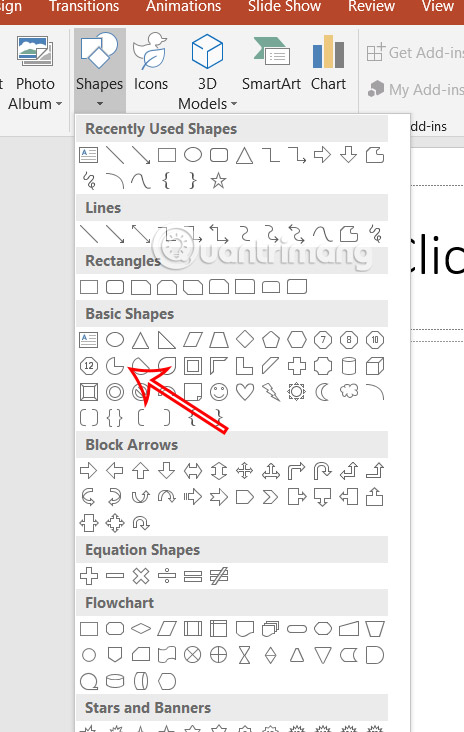Insert the Cloud shape
The image size is (464, 732).
(349, 391)
